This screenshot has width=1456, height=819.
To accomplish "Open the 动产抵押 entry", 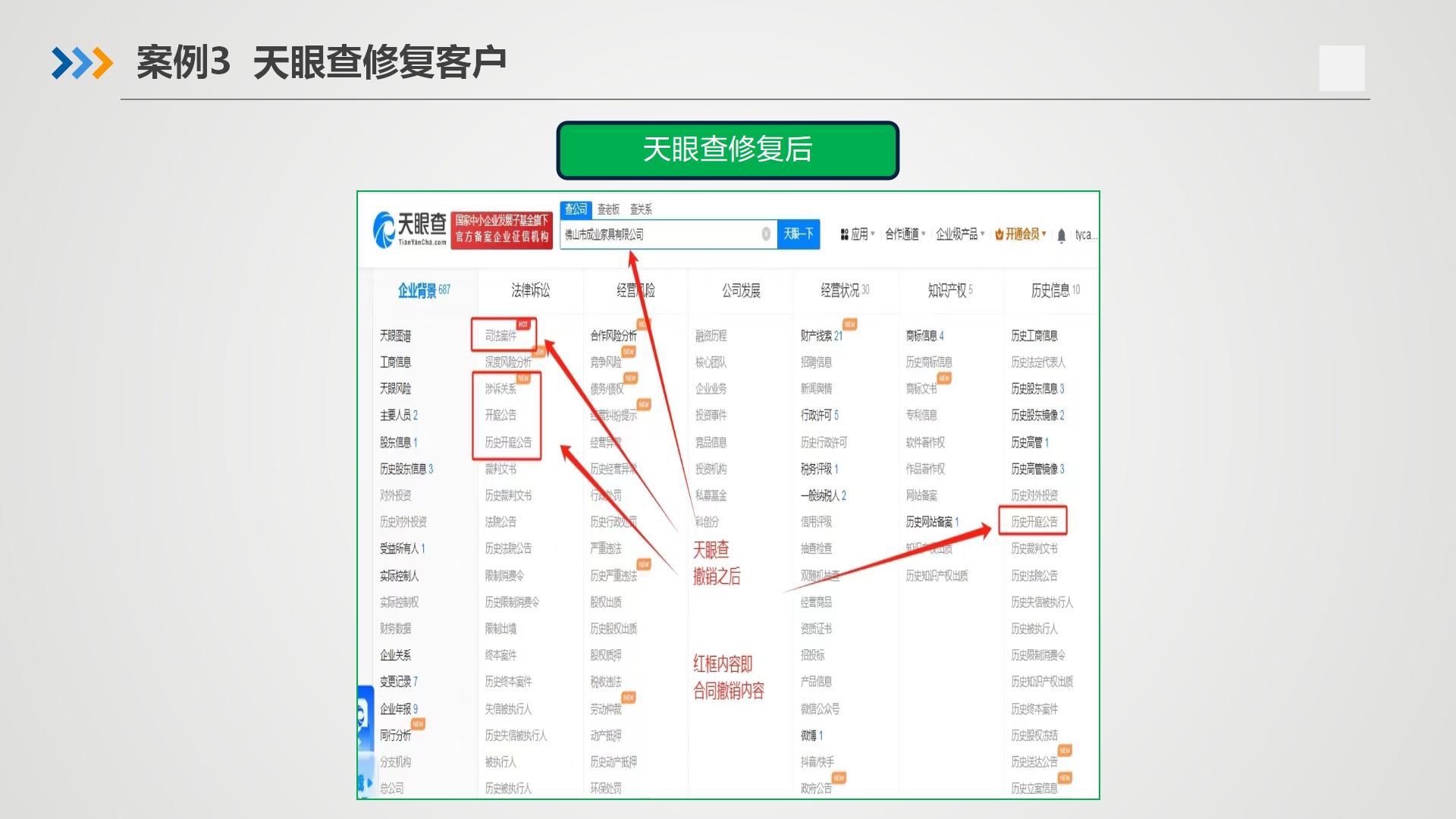I will (x=605, y=736).
